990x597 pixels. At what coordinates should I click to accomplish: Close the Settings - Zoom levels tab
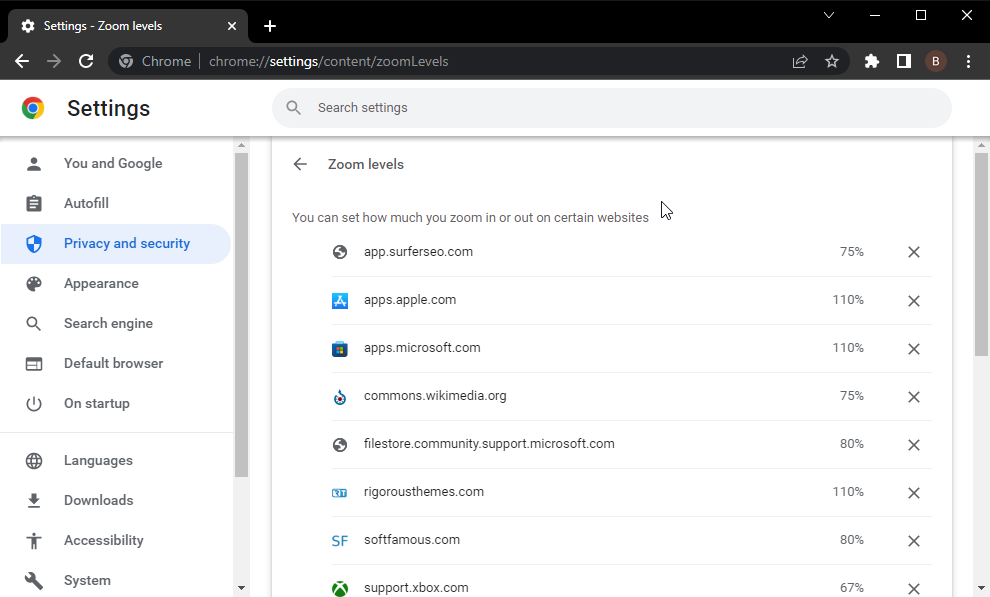pyautogui.click(x=232, y=26)
